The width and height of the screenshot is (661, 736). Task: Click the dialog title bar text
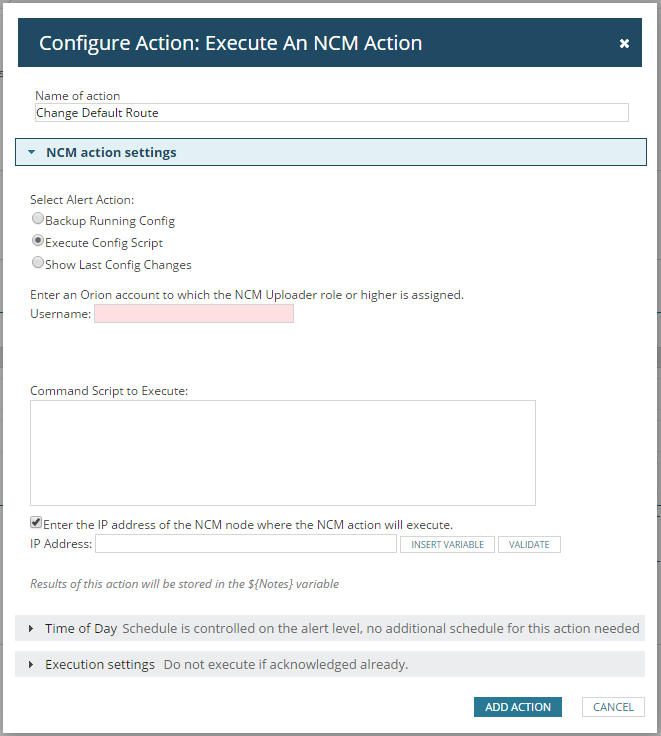[x=230, y=43]
